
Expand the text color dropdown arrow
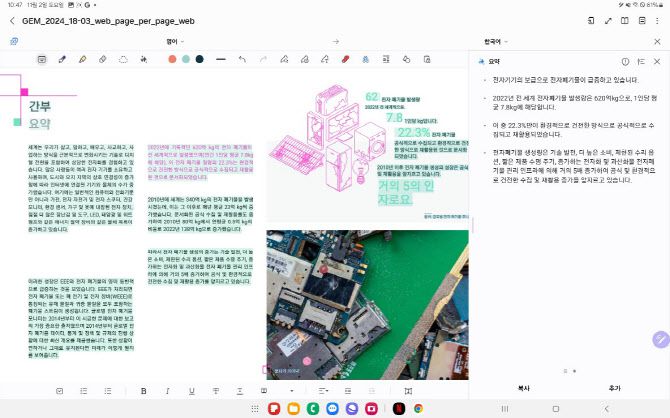(292, 391)
